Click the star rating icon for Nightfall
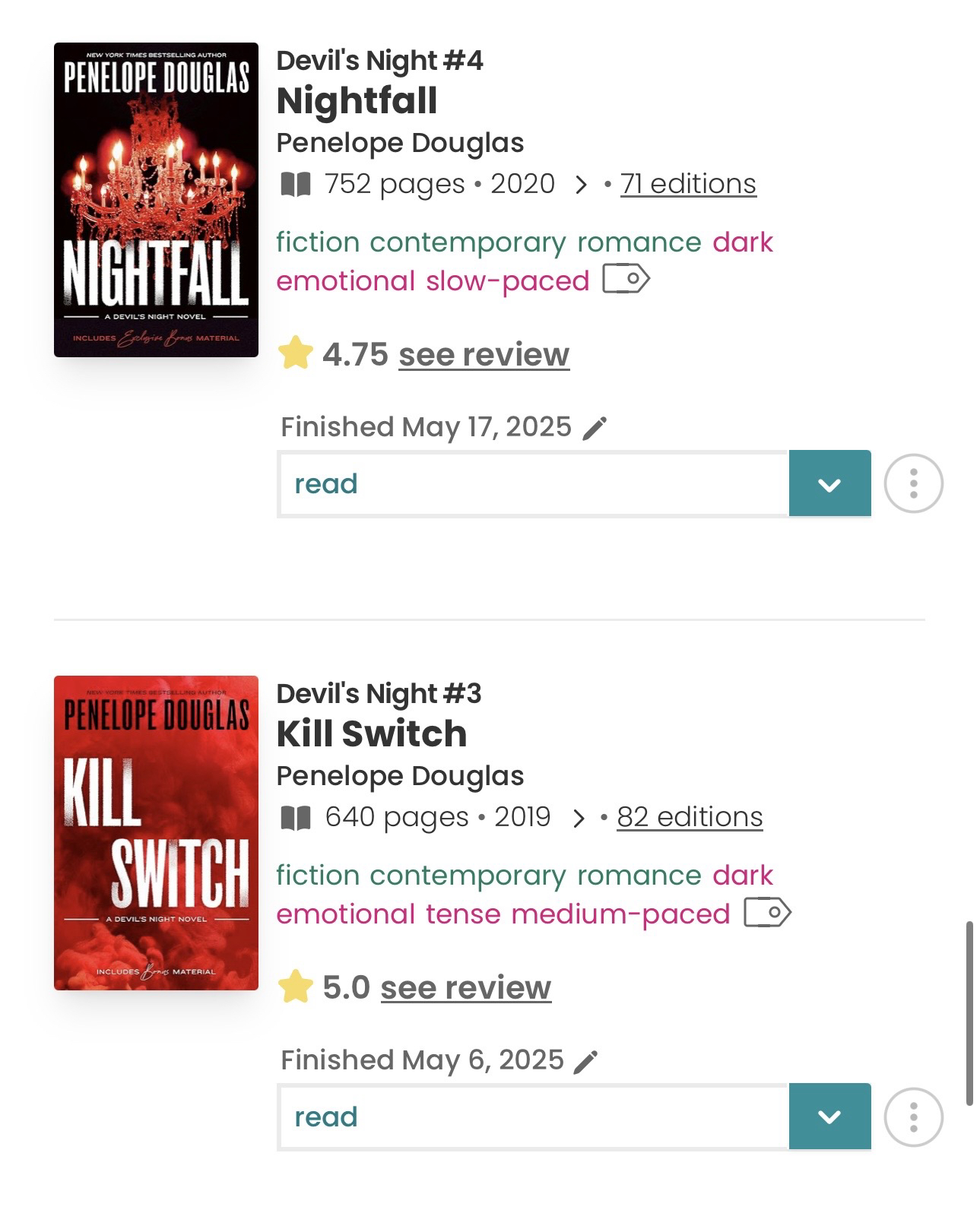980x1229 pixels. coord(296,354)
